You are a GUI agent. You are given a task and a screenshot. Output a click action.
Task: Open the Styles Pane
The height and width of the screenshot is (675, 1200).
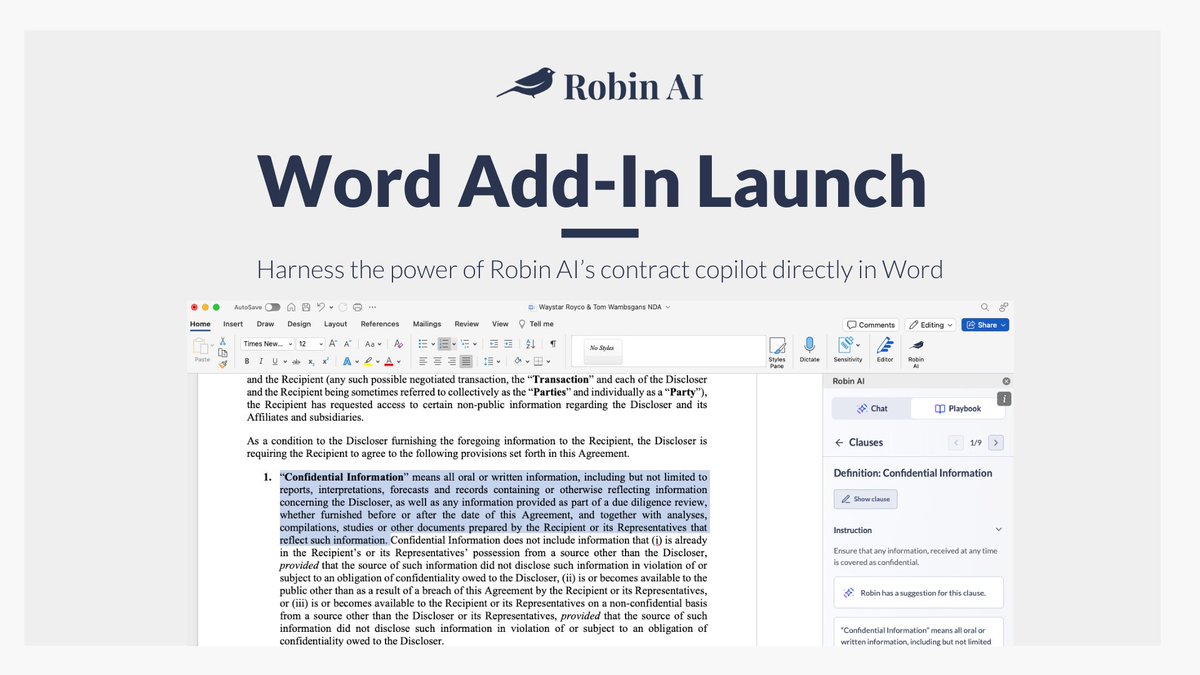[778, 350]
